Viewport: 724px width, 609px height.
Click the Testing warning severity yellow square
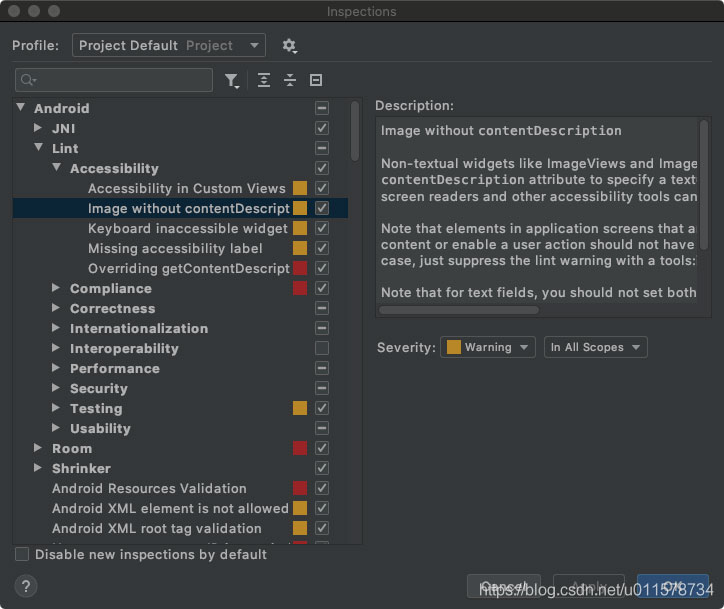click(300, 408)
